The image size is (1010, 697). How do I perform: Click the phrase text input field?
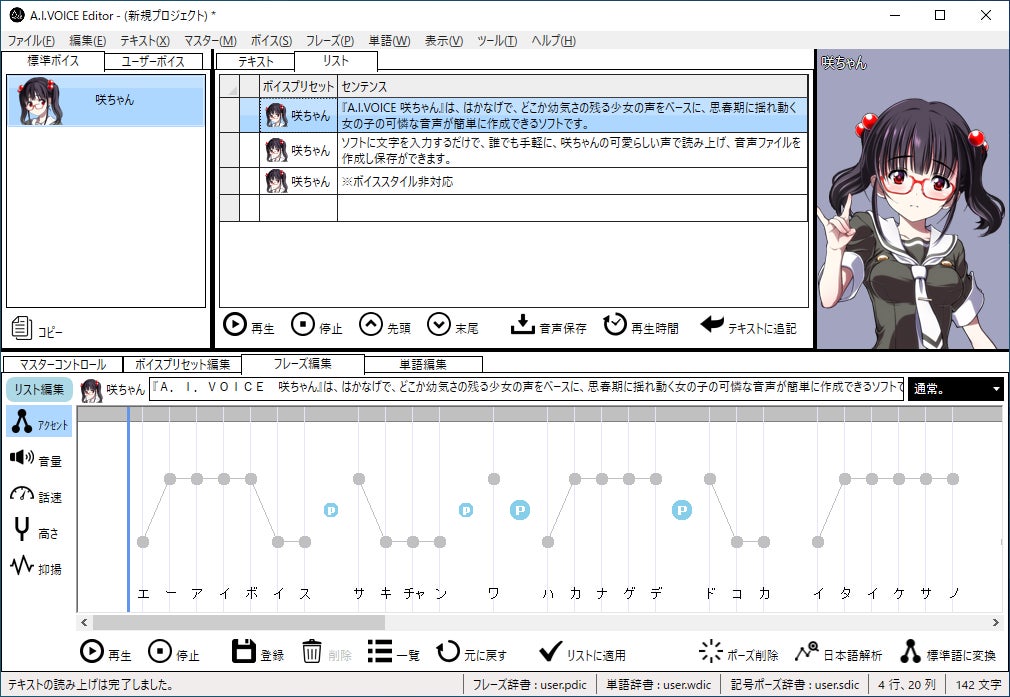click(x=526, y=388)
